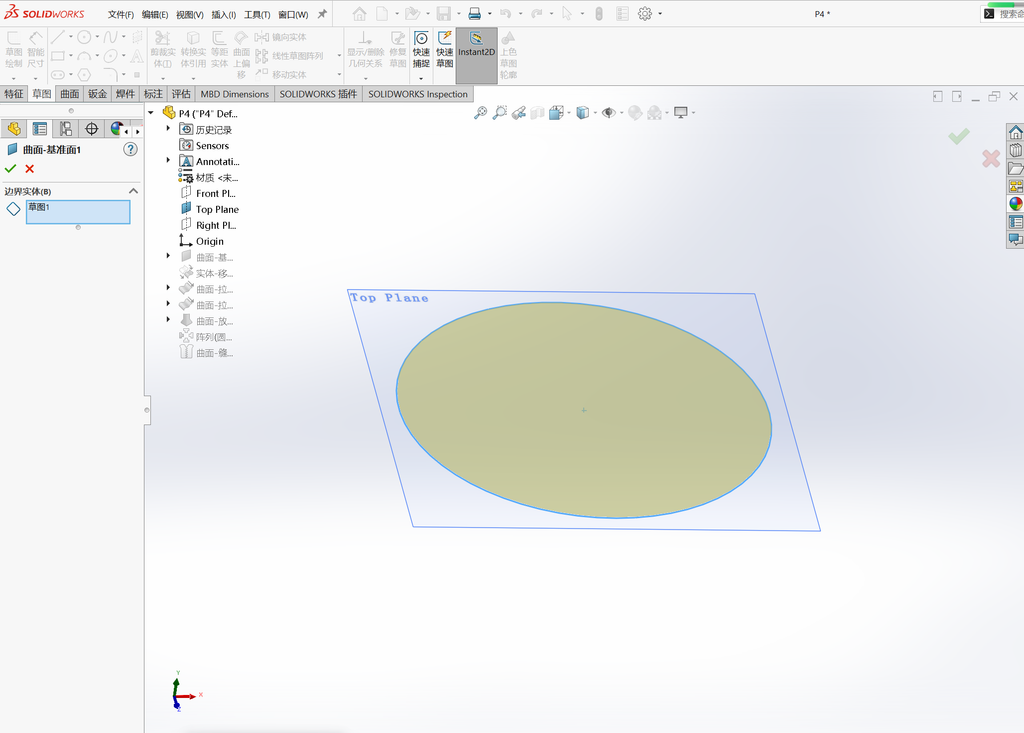
Task: Cancel the feature with the red X in PropertyManager
Action: coord(29,169)
